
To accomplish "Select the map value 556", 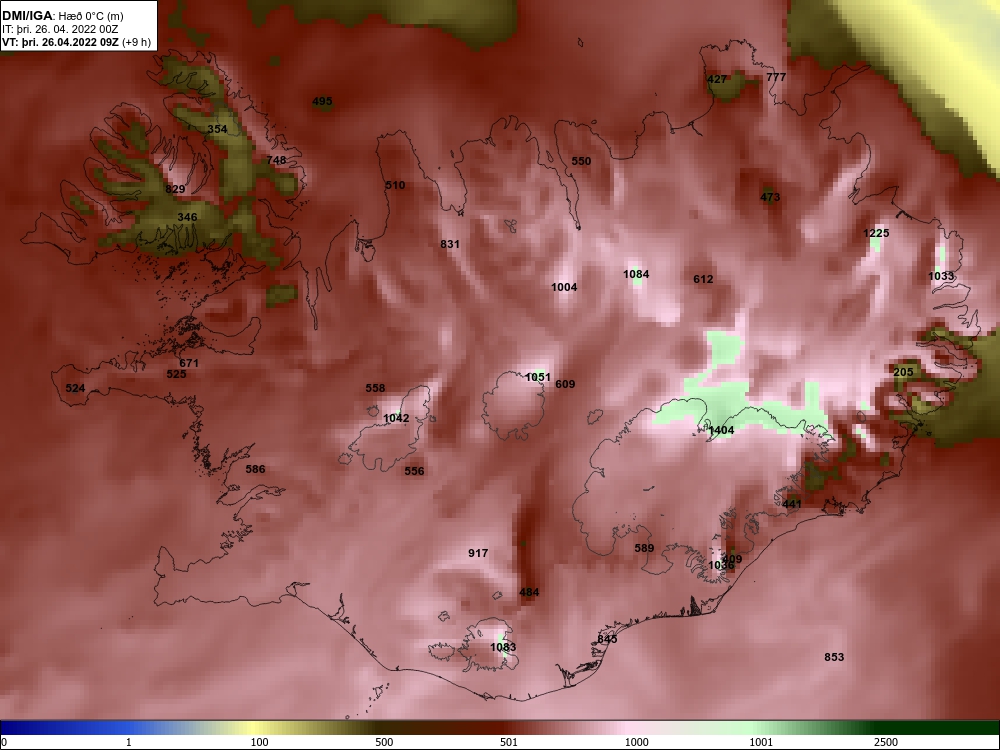I will [414, 471].
